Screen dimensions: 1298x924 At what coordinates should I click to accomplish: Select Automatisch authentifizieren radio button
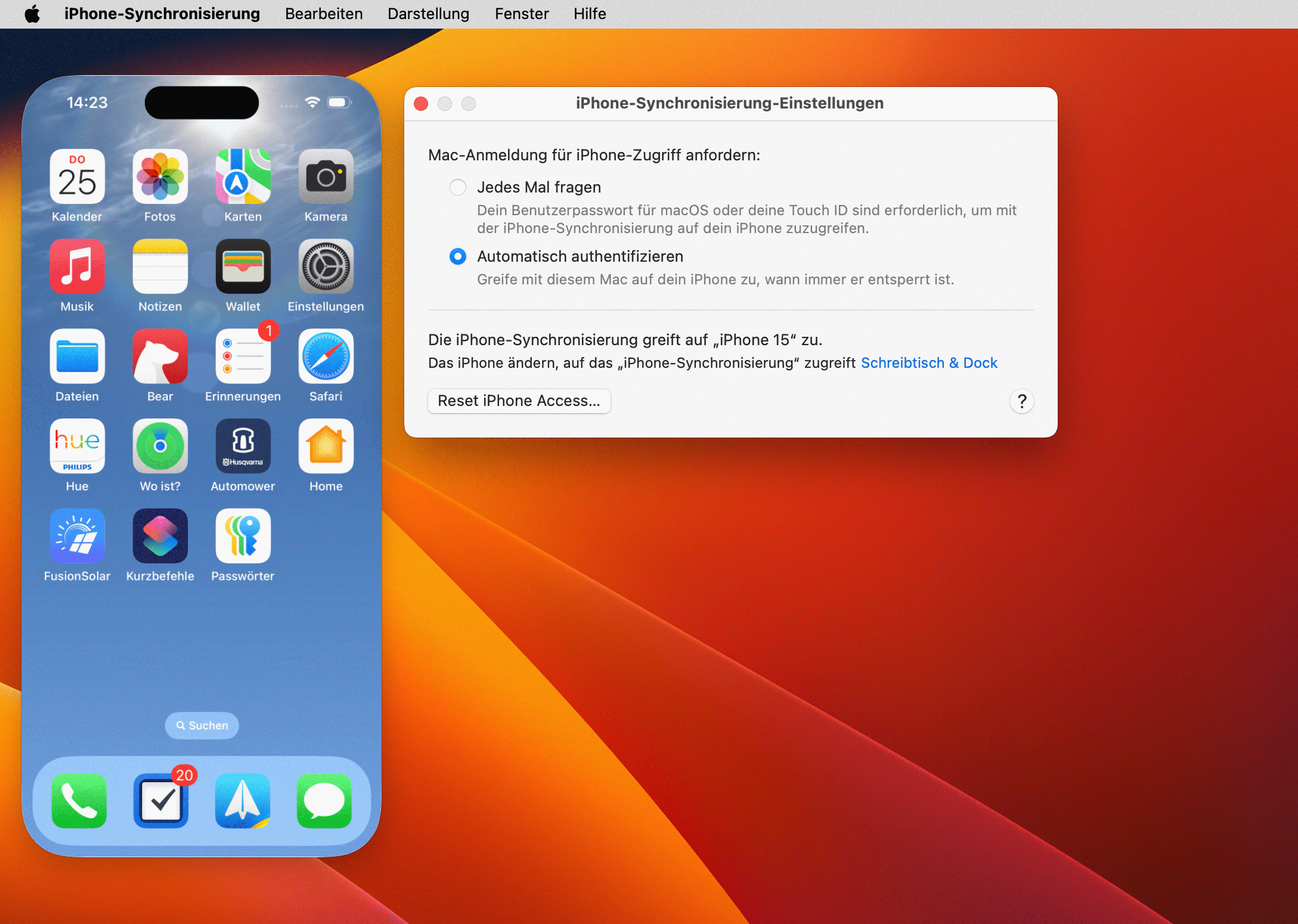click(x=458, y=256)
